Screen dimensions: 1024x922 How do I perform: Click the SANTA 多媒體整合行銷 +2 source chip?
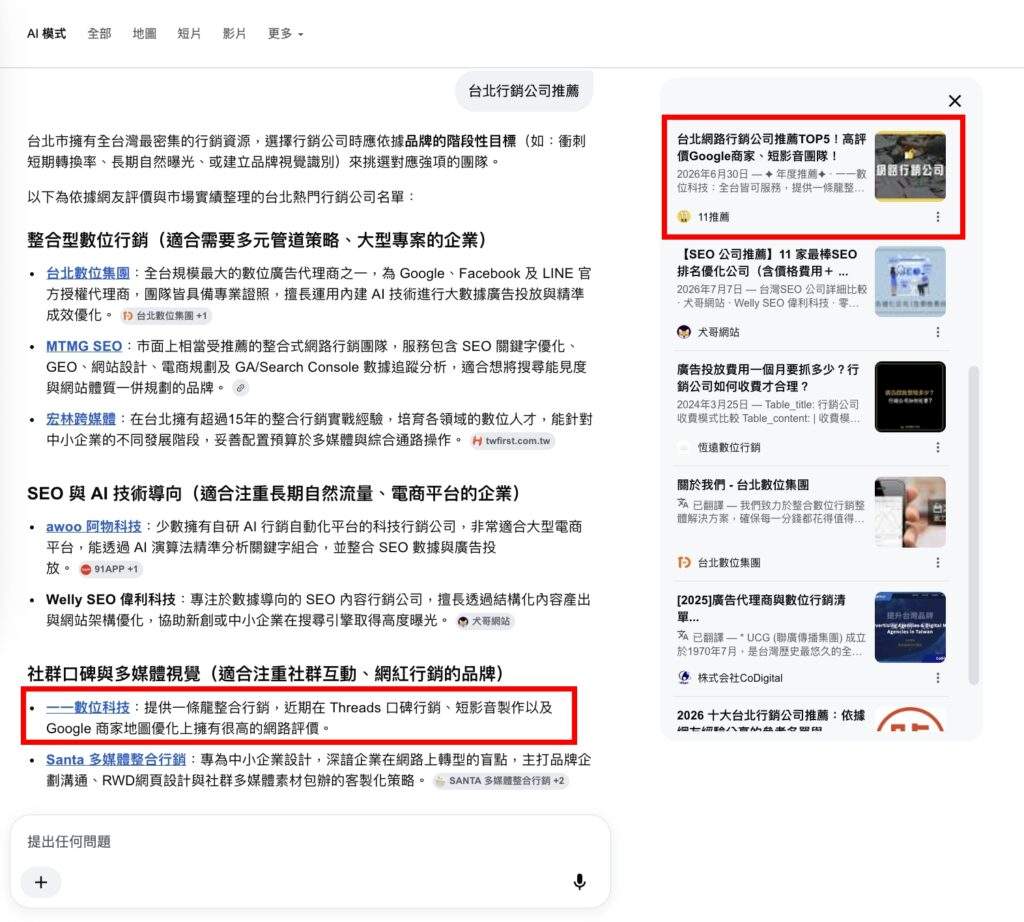click(500, 780)
